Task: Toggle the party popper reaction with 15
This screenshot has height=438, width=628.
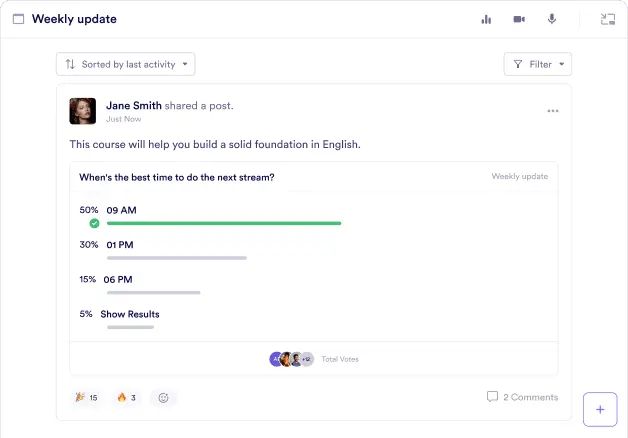Action: click(x=87, y=397)
